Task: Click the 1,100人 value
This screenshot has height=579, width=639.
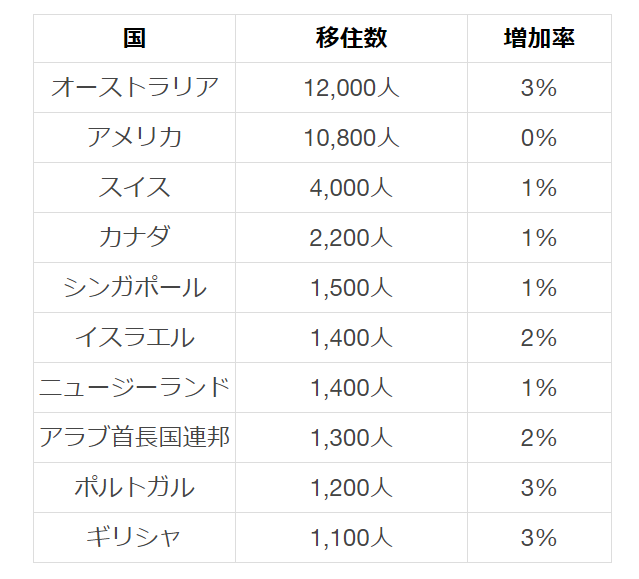Action: [351, 538]
